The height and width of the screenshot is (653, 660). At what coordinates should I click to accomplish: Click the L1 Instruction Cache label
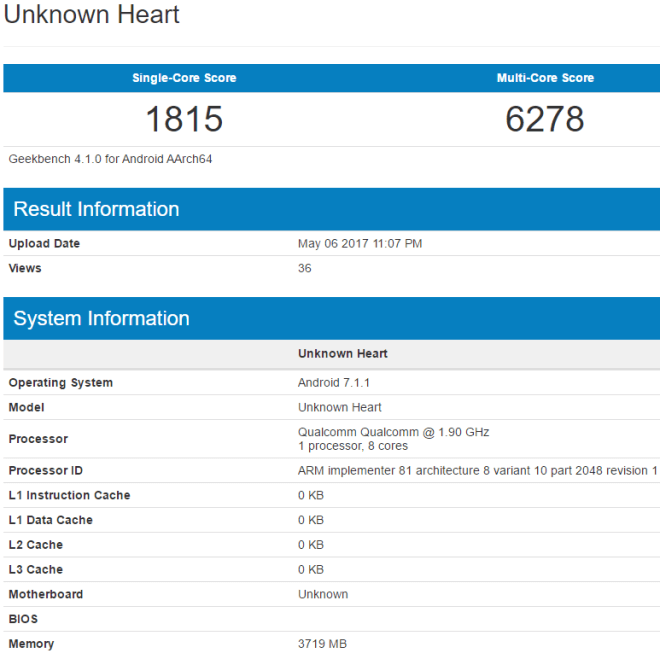[x=69, y=495]
